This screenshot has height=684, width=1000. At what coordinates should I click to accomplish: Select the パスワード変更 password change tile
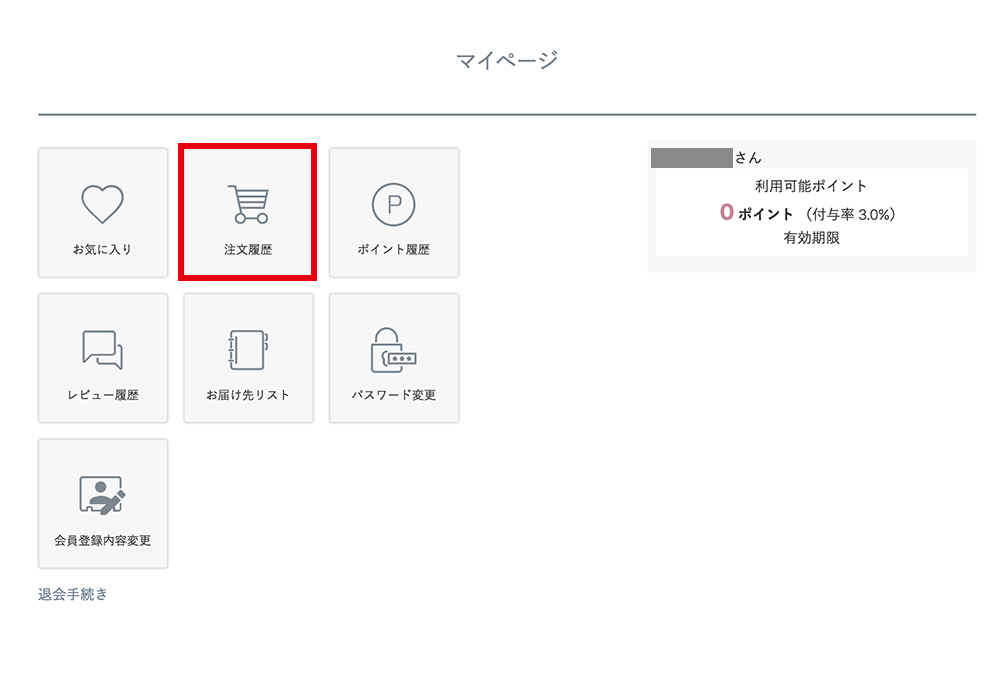(393, 358)
